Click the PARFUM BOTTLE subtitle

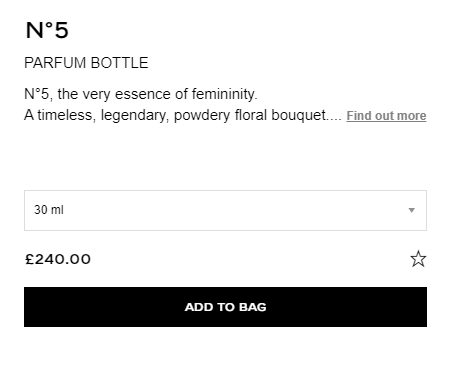[x=86, y=63]
